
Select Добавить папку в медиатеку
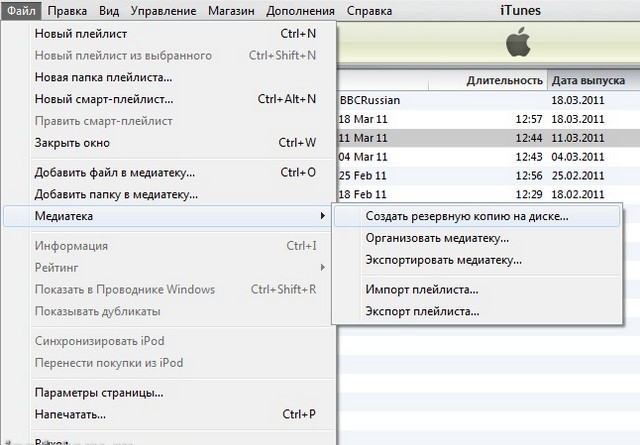tap(176, 194)
